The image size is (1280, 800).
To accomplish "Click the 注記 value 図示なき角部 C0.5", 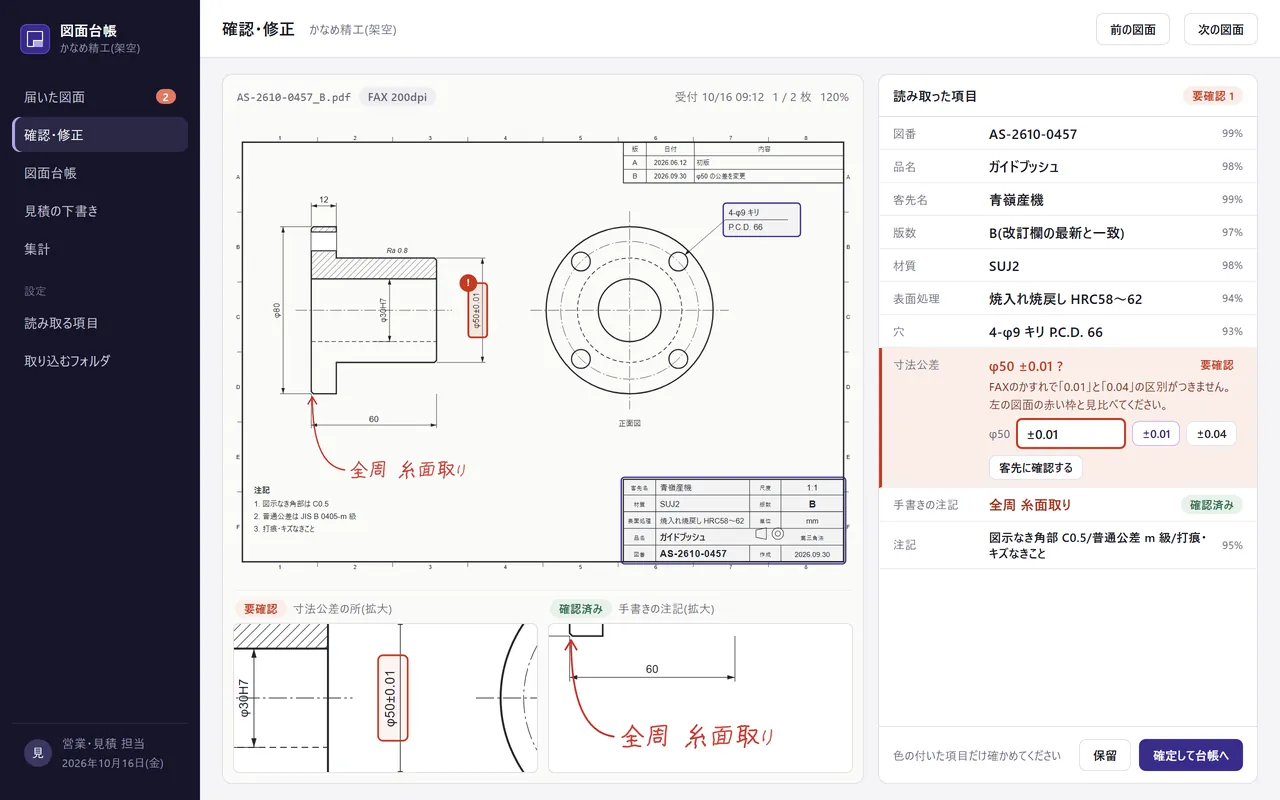I will click(x=1097, y=545).
